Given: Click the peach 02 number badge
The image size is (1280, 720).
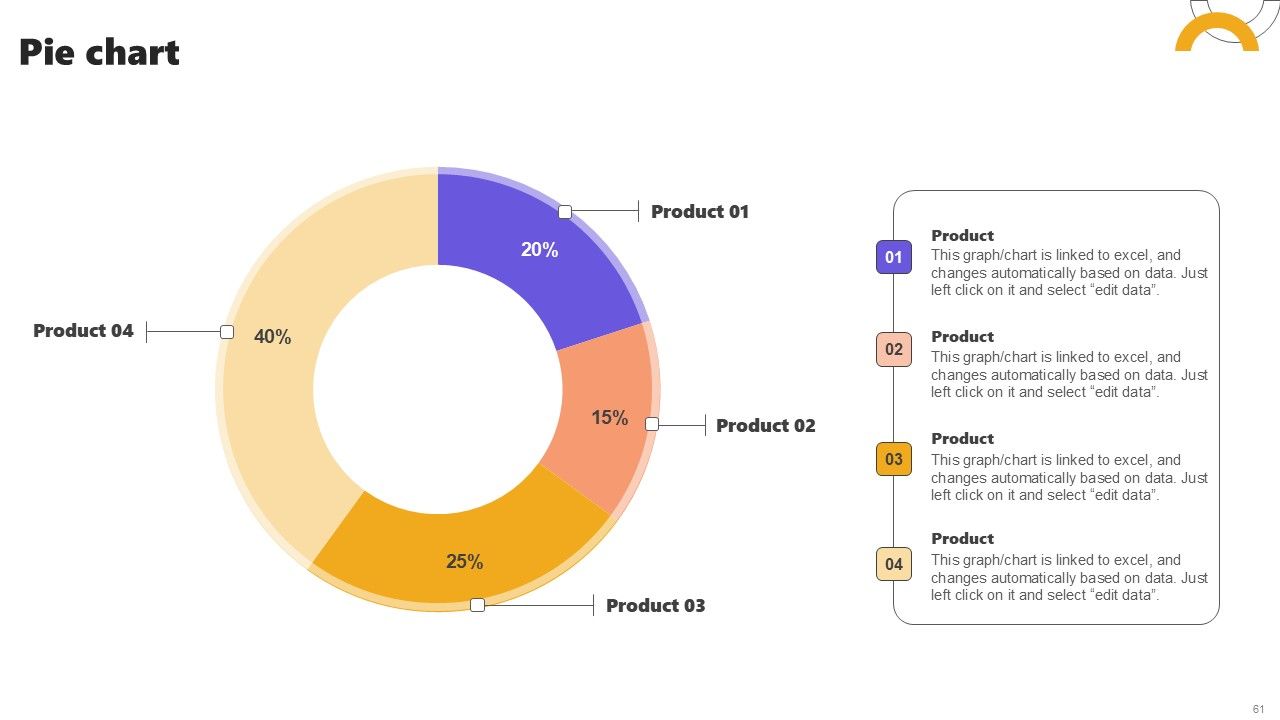Looking at the screenshot, I should coord(894,349).
